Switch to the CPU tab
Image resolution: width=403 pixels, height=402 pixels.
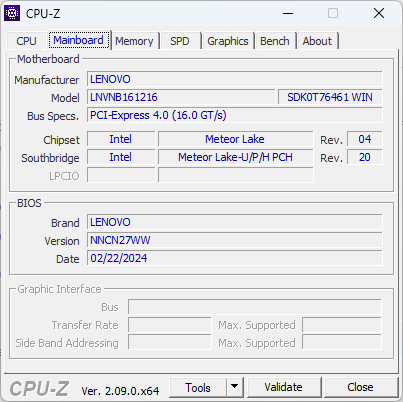(x=26, y=41)
